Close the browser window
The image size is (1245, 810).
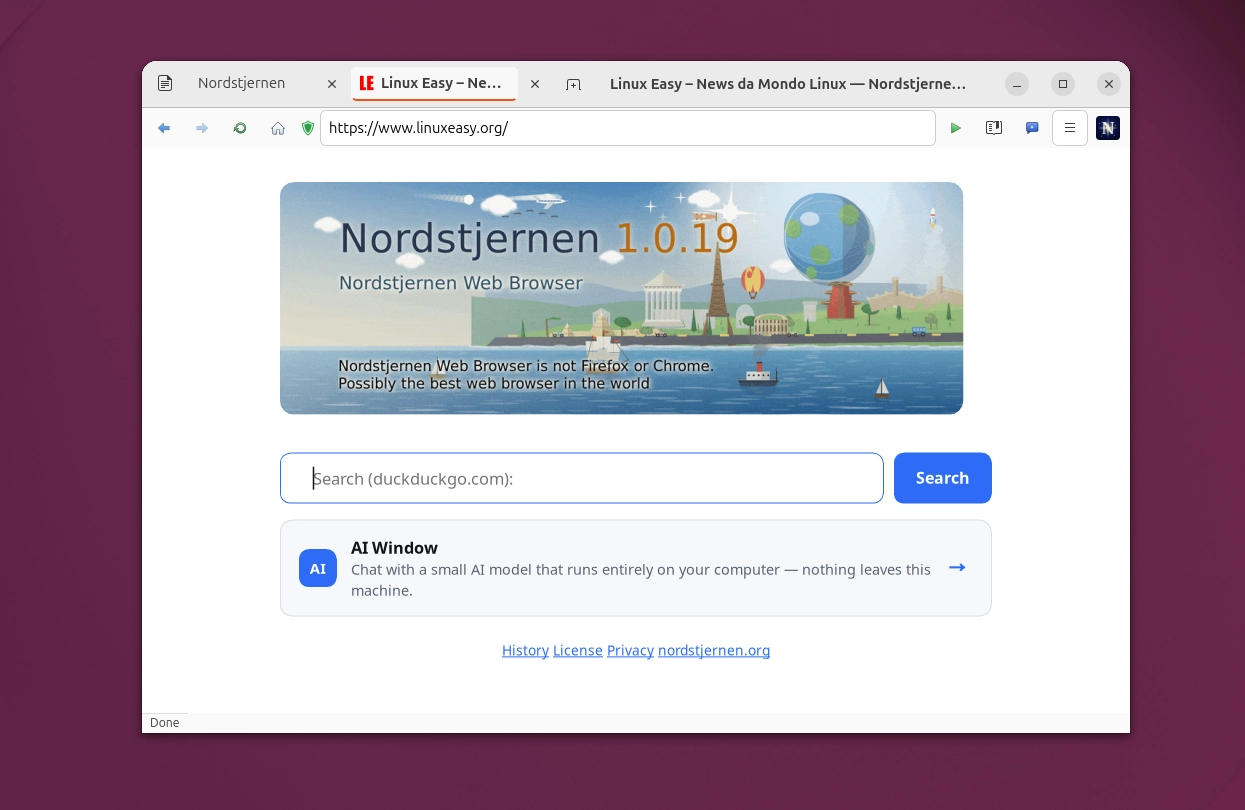coord(1109,84)
